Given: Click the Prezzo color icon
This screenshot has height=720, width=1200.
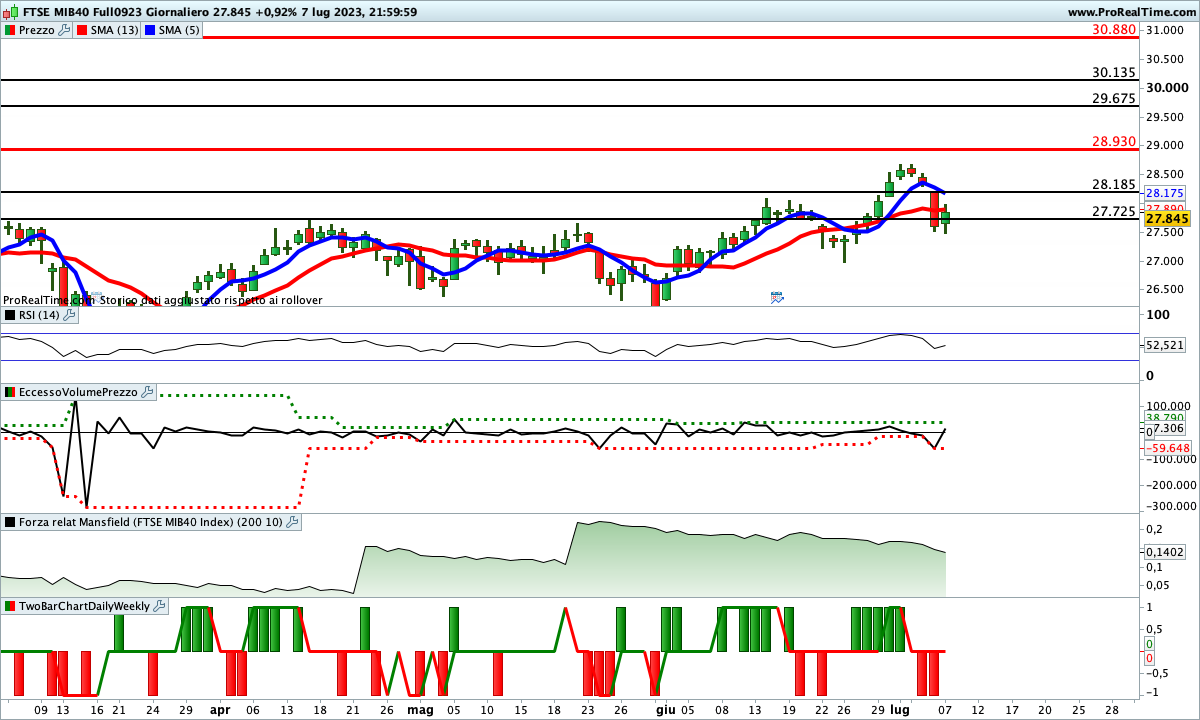Looking at the screenshot, I should point(10,30).
